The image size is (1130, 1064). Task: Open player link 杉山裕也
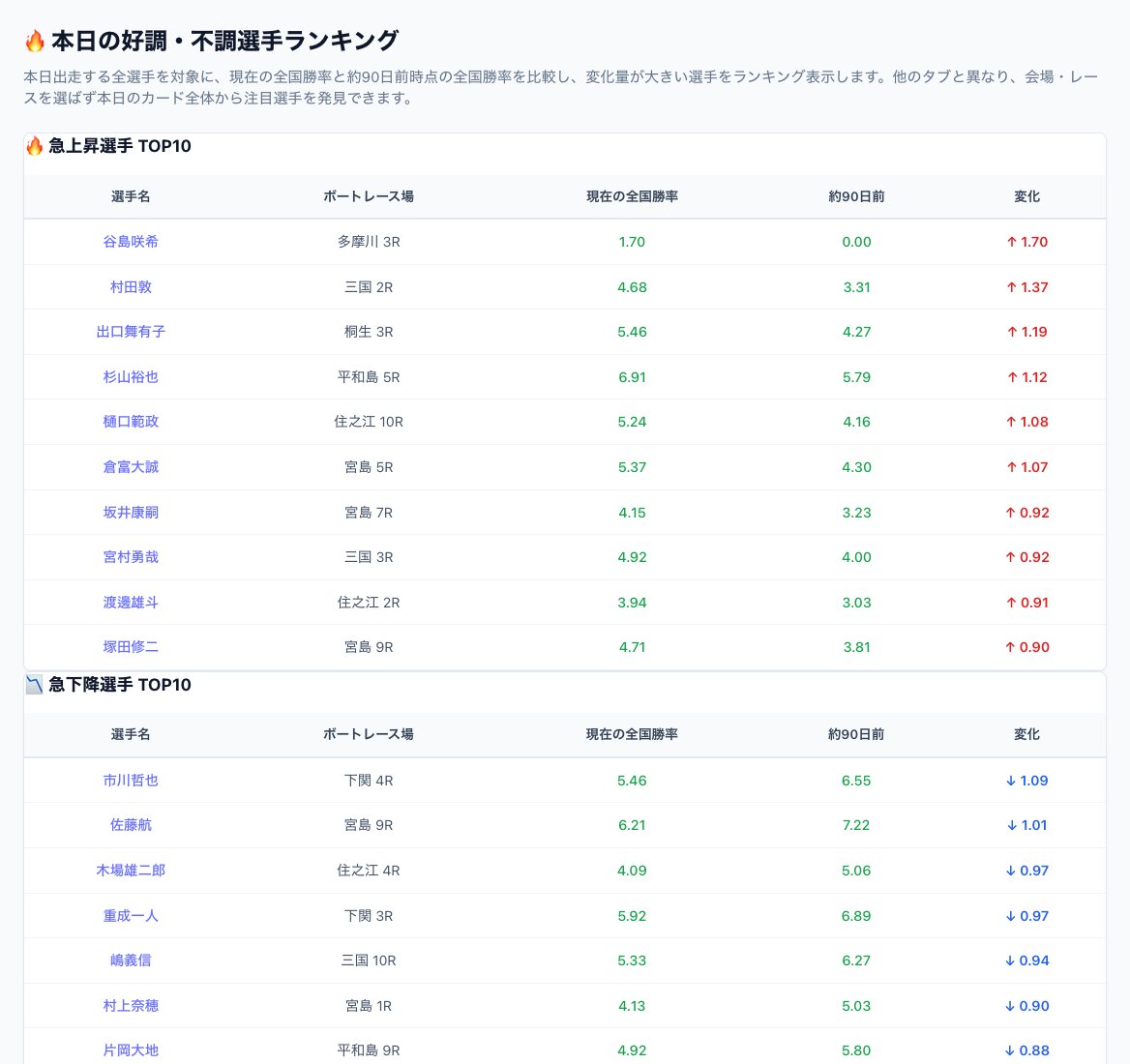pos(131,377)
